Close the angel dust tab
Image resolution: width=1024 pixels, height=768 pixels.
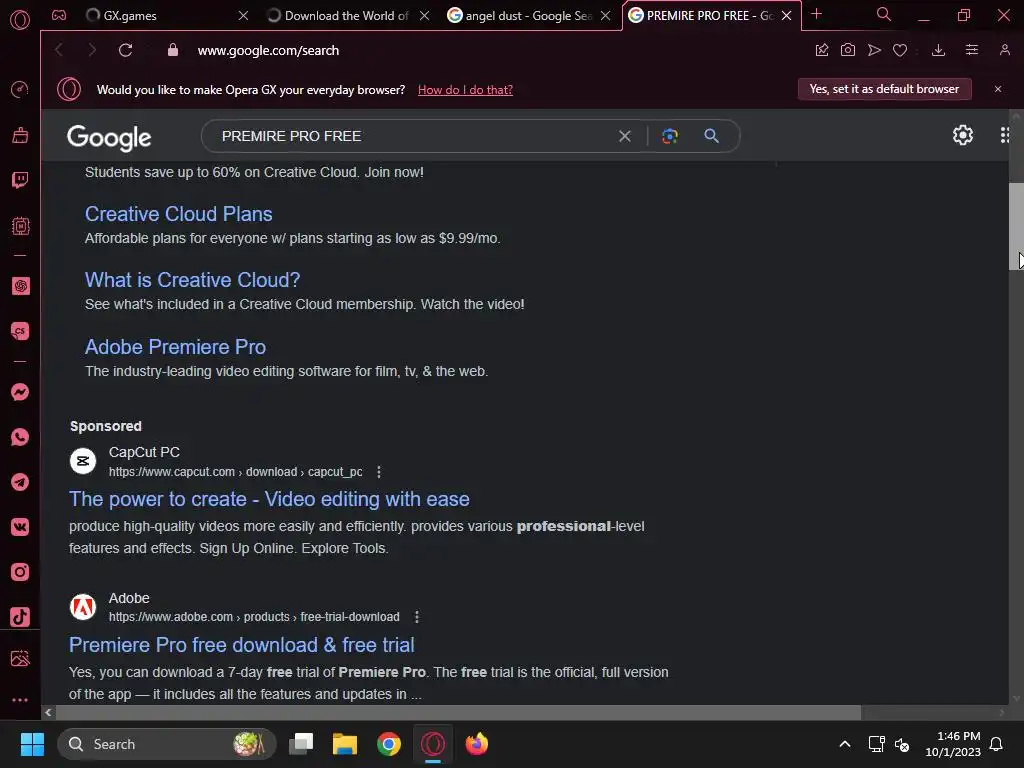tap(605, 16)
